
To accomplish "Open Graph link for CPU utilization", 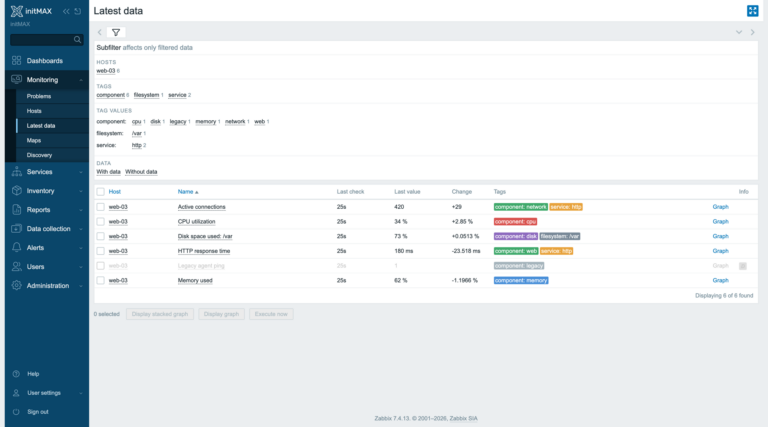I will click(720, 222).
